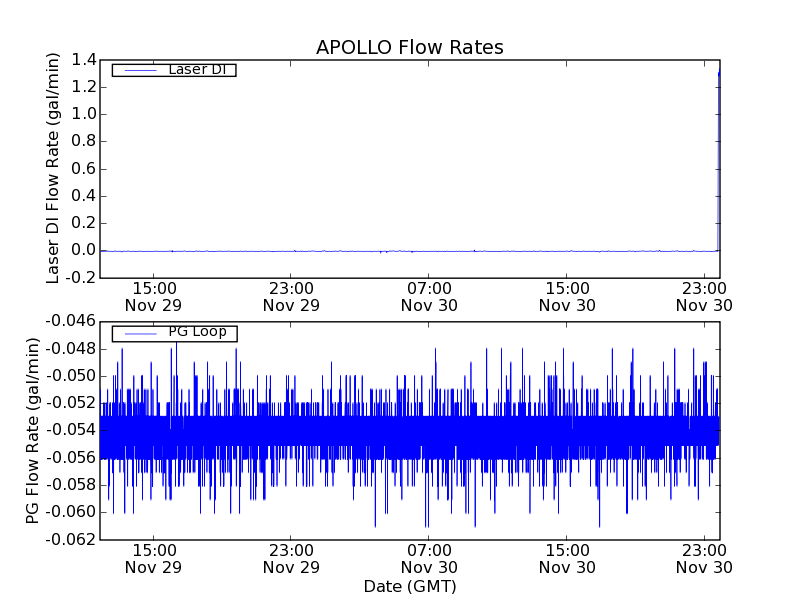Select 23:00 Nov 30 tick under lower plot
Viewport: 800px width, 600px height.
pyautogui.click(x=704, y=558)
